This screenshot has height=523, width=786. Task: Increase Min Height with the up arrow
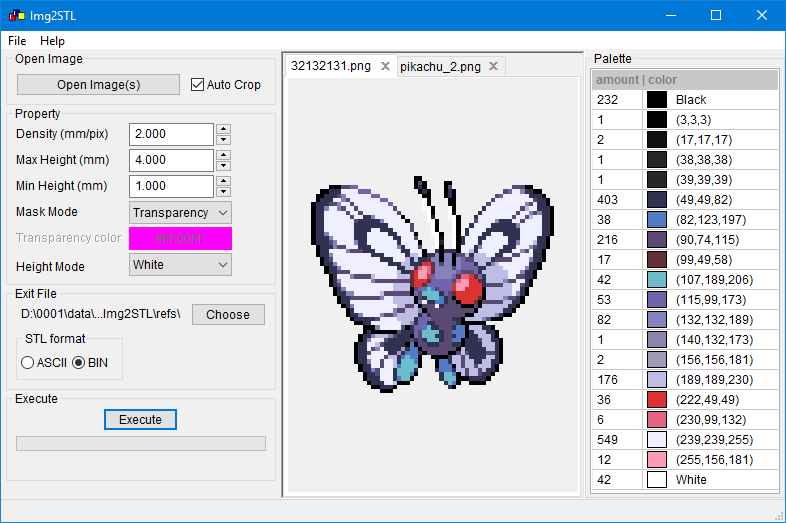[x=224, y=181]
